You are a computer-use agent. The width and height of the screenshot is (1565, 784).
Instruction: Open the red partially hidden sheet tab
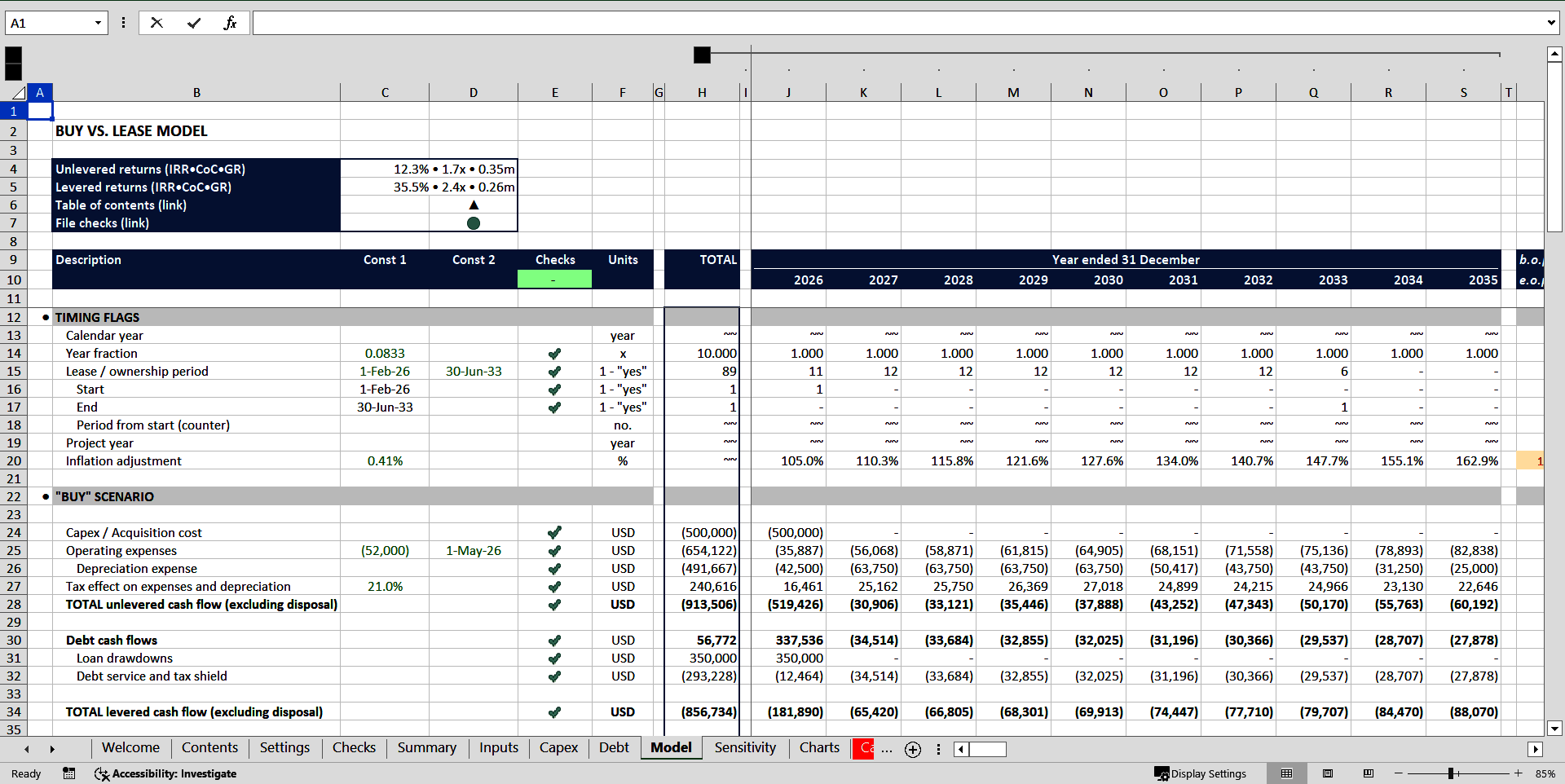pyautogui.click(x=863, y=748)
